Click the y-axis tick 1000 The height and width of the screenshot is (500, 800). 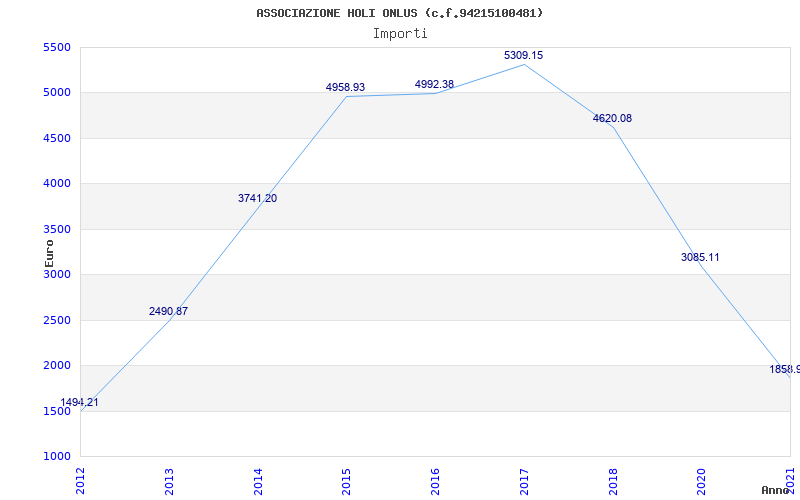tap(57, 457)
